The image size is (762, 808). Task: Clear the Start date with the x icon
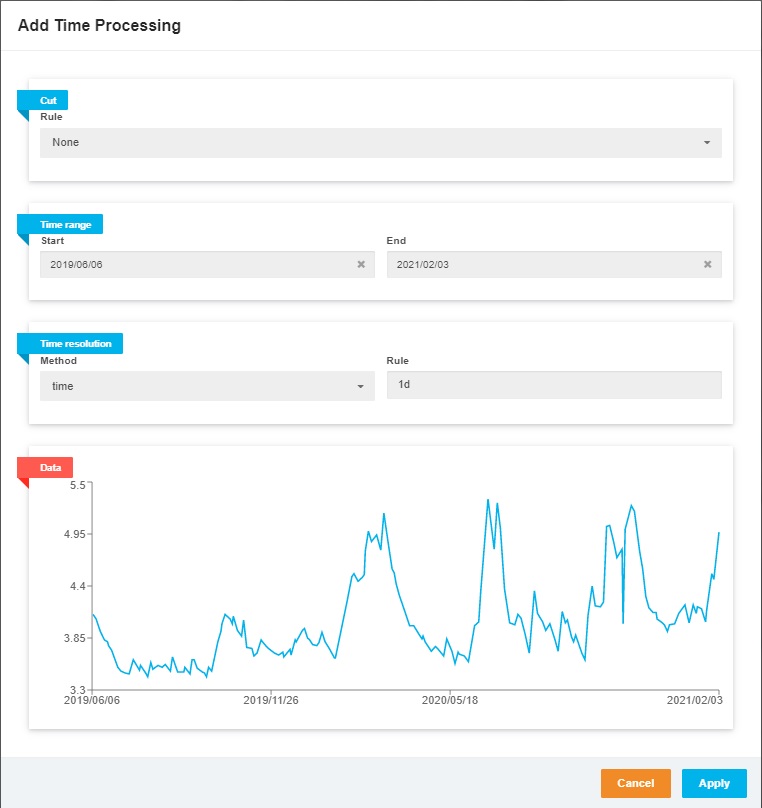(x=361, y=265)
